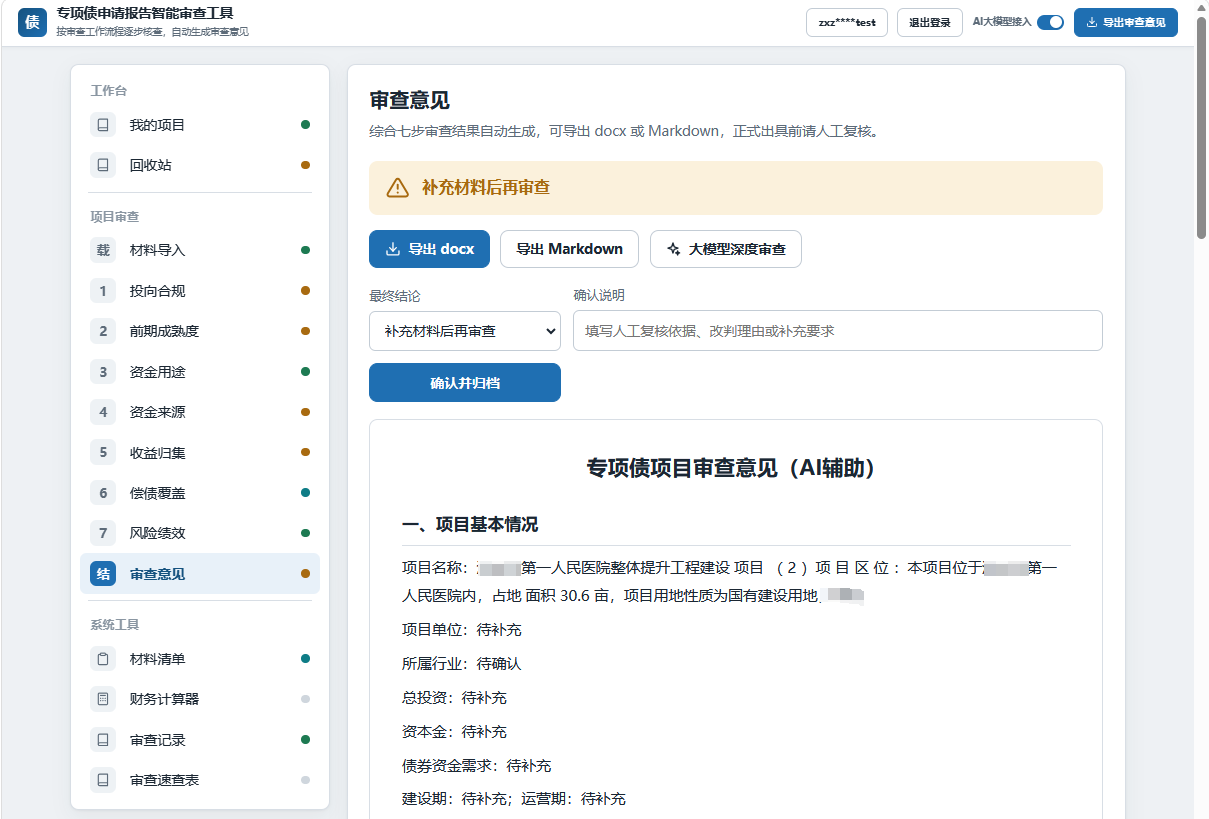Click the 载 step icon for 材料导入
Viewport: 1209px width, 819px height.
pos(103,250)
